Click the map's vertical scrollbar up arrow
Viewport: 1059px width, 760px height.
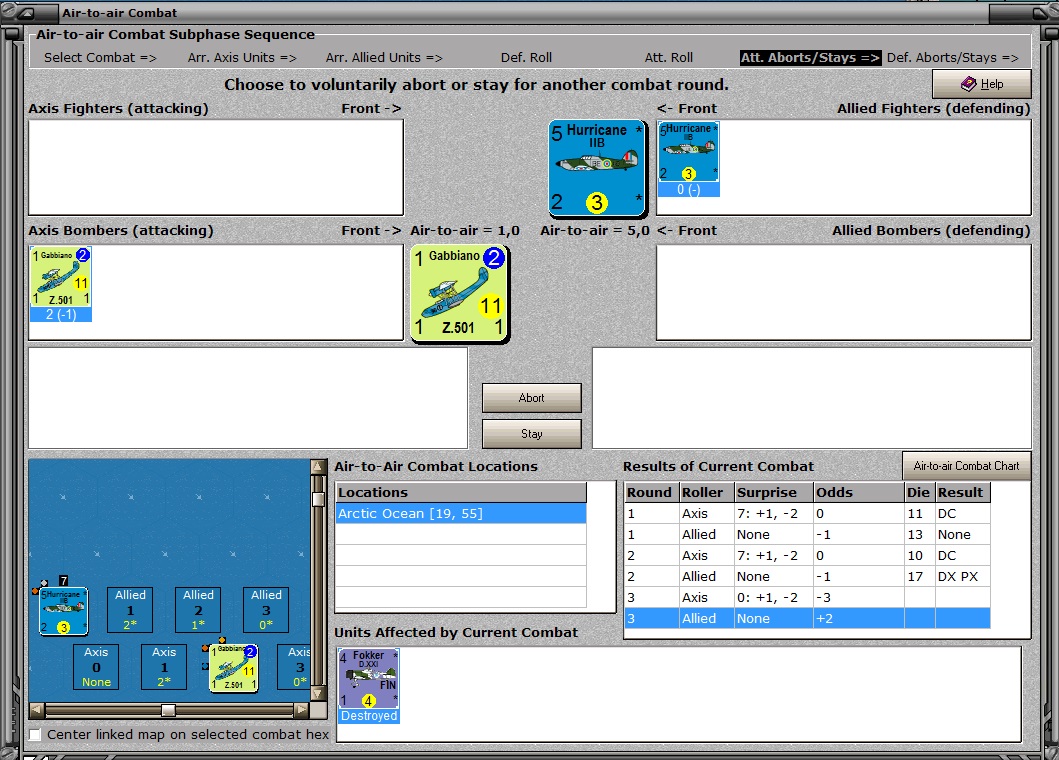pos(318,467)
